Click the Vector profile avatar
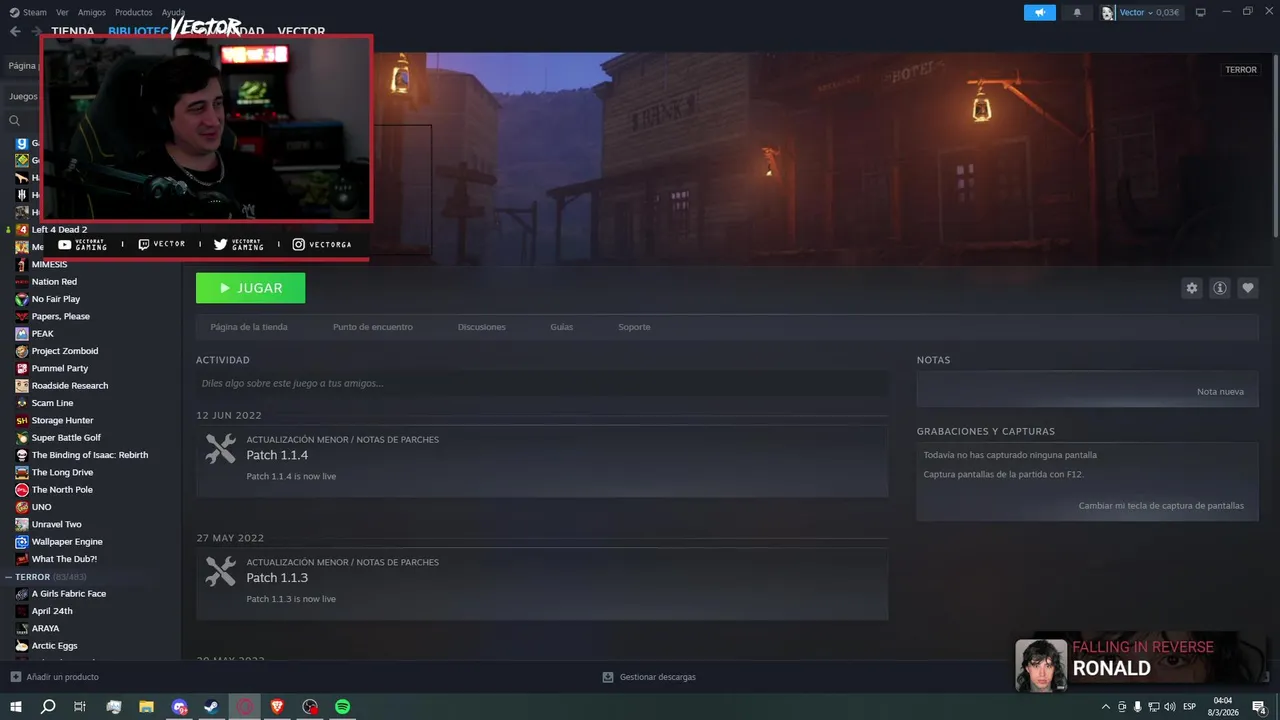Image resolution: width=1280 pixels, height=720 pixels. point(1108,12)
